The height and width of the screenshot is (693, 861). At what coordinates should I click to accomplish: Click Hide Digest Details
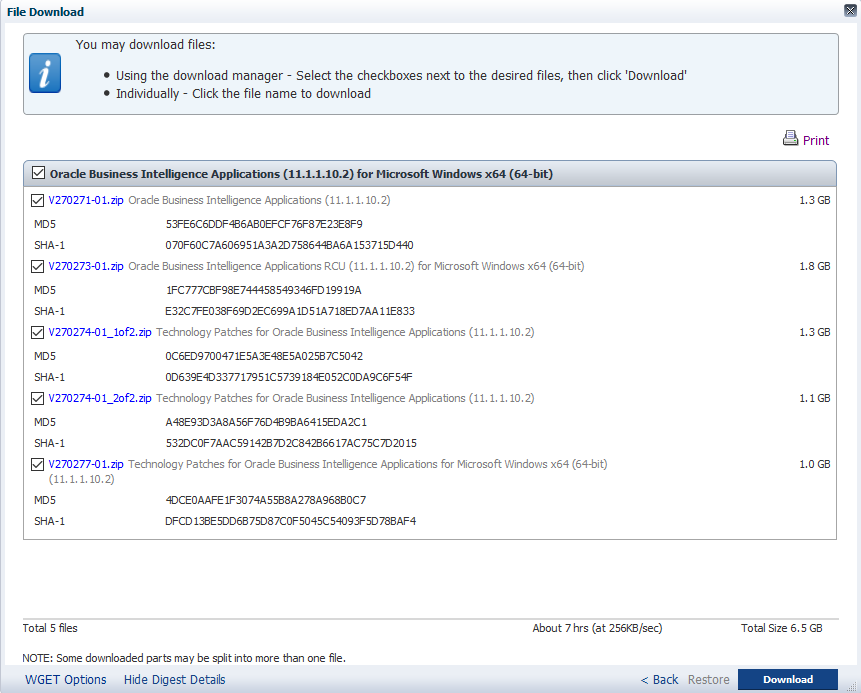(x=175, y=680)
